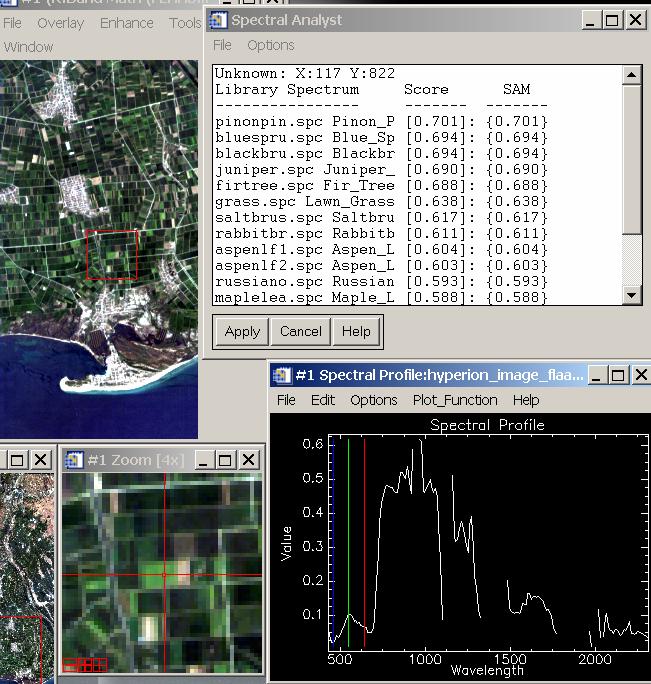
Task: Open Window menu in image display window
Action: [28, 47]
